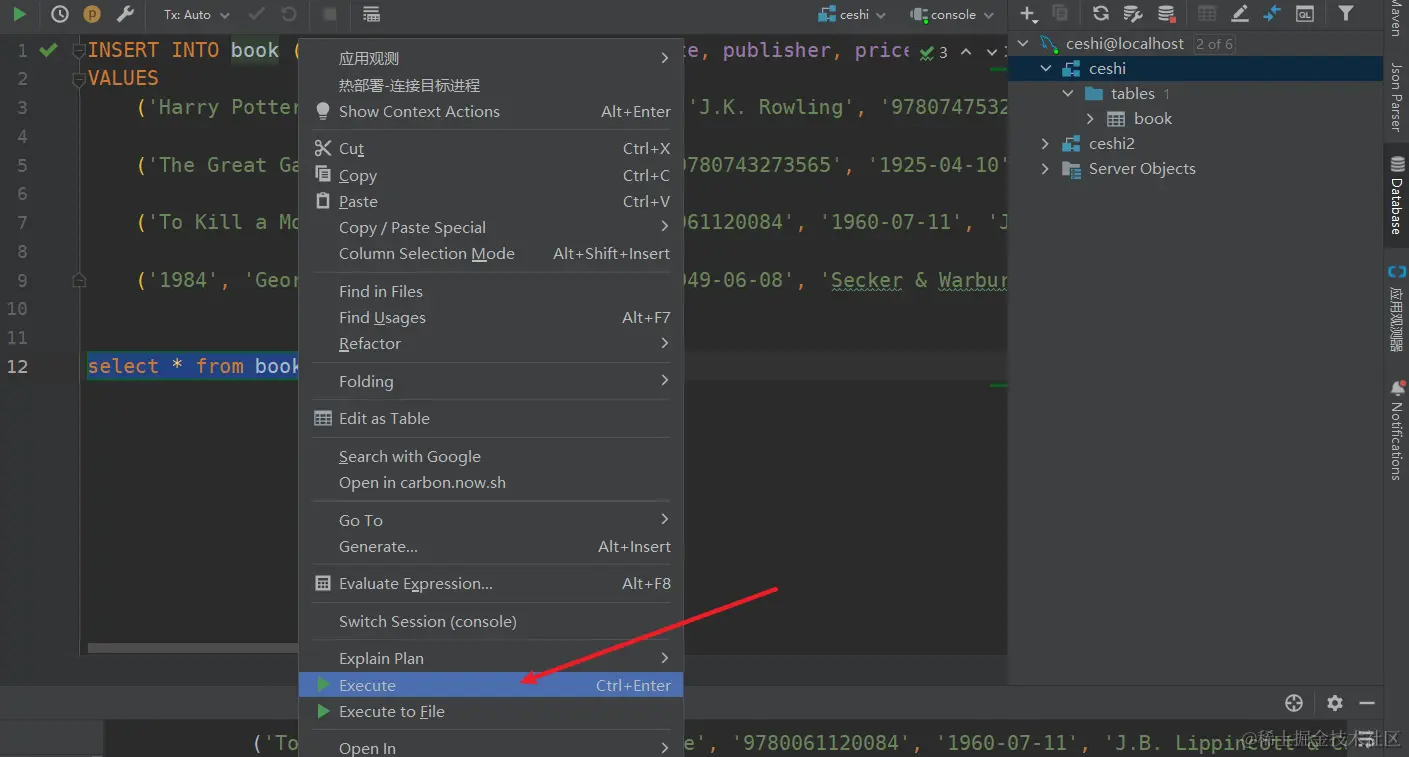Open Copy / Paste Special submenu
The height and width of the screenshot is (757, 1409).
click(x=491, y=227)
